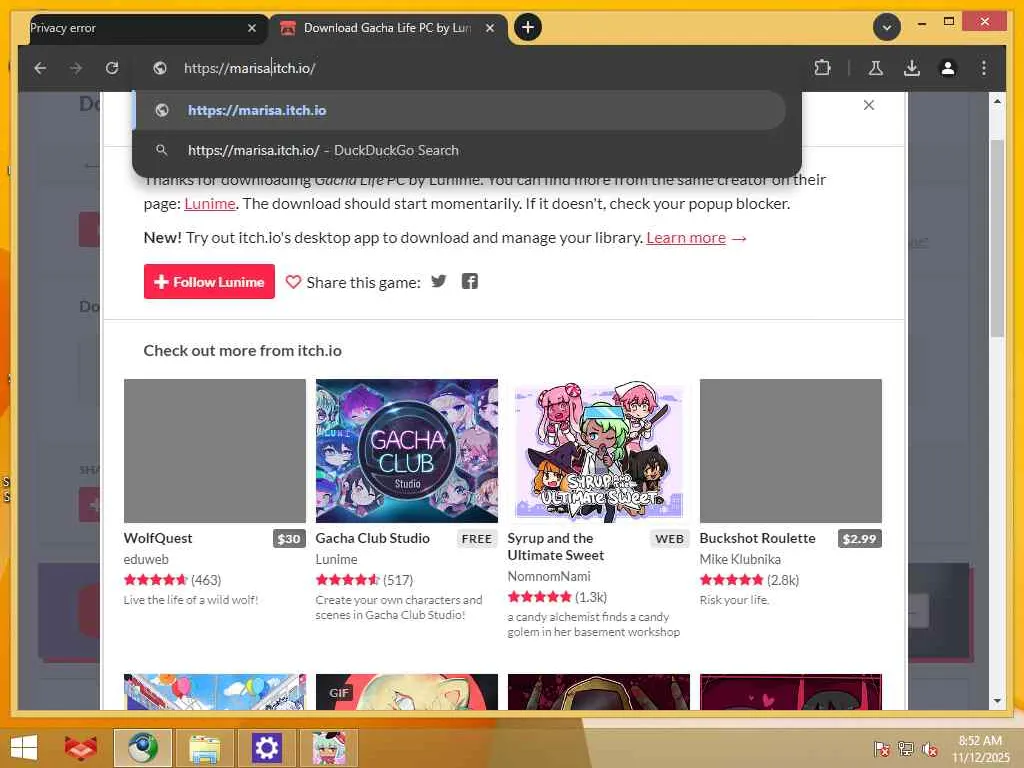Open the red fox taskbar app

[80, 748]
